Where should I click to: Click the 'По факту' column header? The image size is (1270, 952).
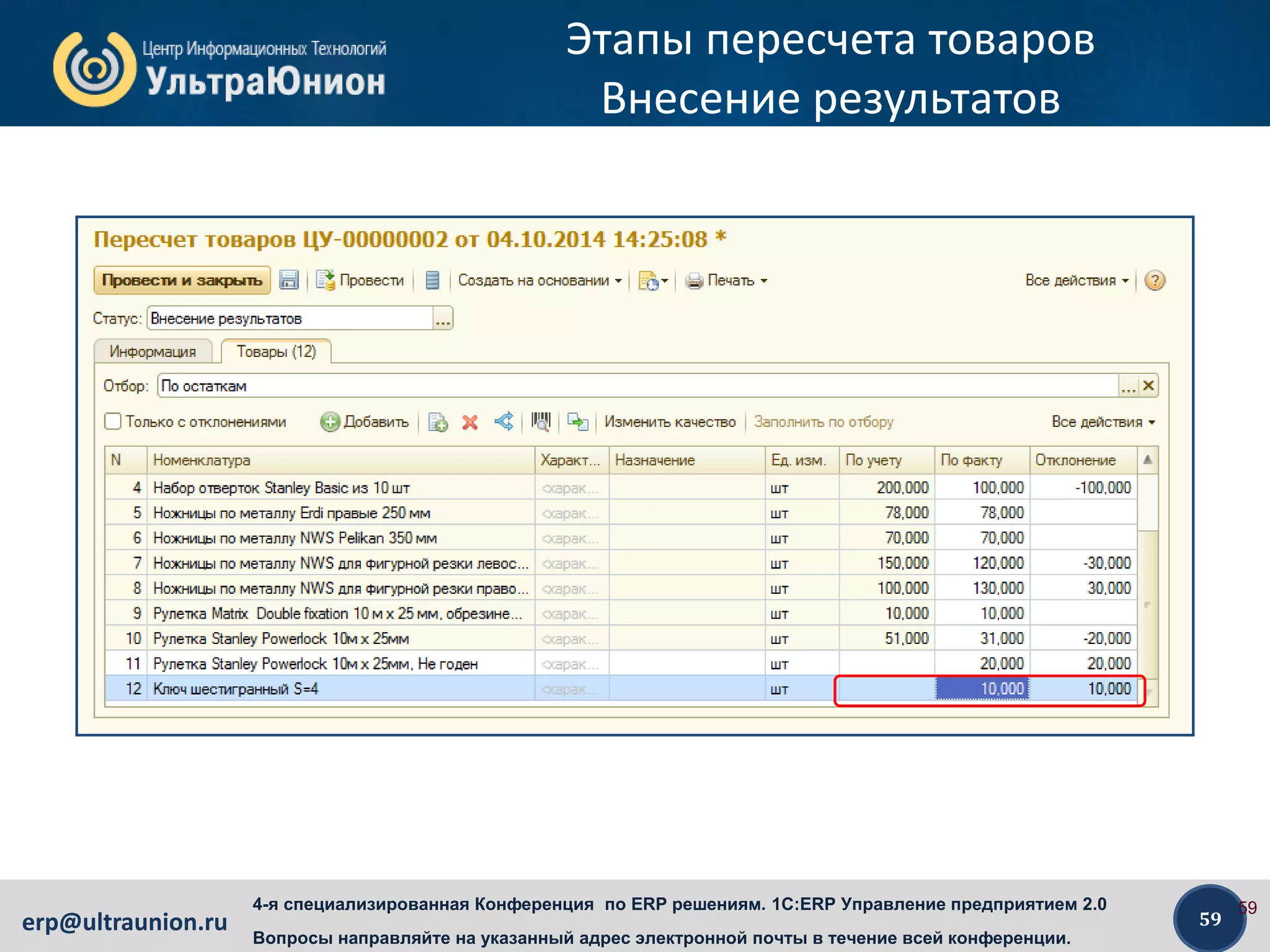tap(982, 460)
